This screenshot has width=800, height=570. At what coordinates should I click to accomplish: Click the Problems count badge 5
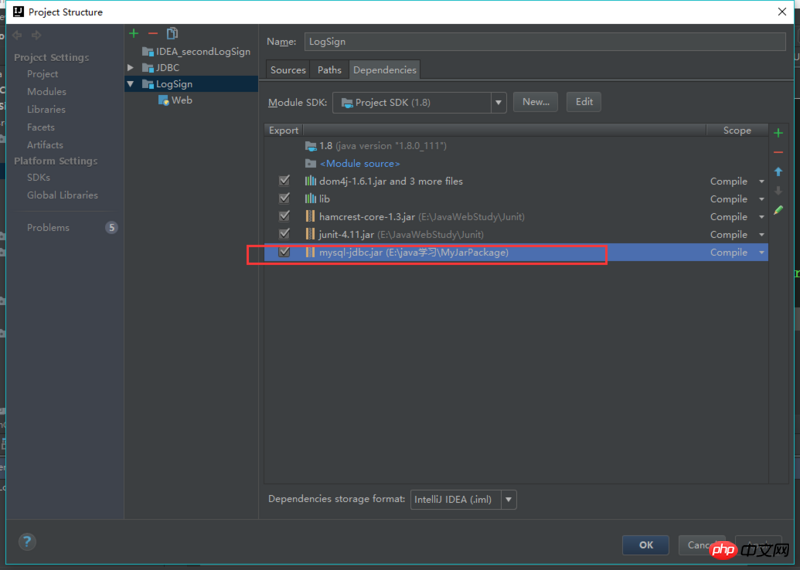coord(111,228)
